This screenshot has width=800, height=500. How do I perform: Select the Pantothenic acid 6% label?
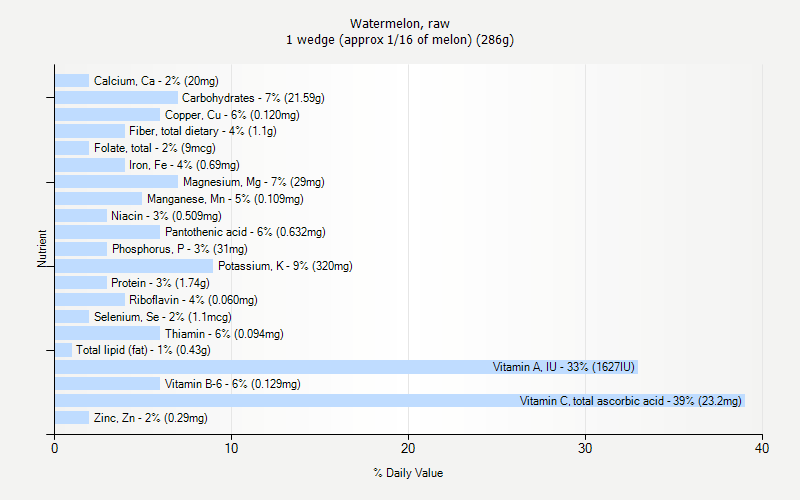pyautogui.click(x=245, y=232)
